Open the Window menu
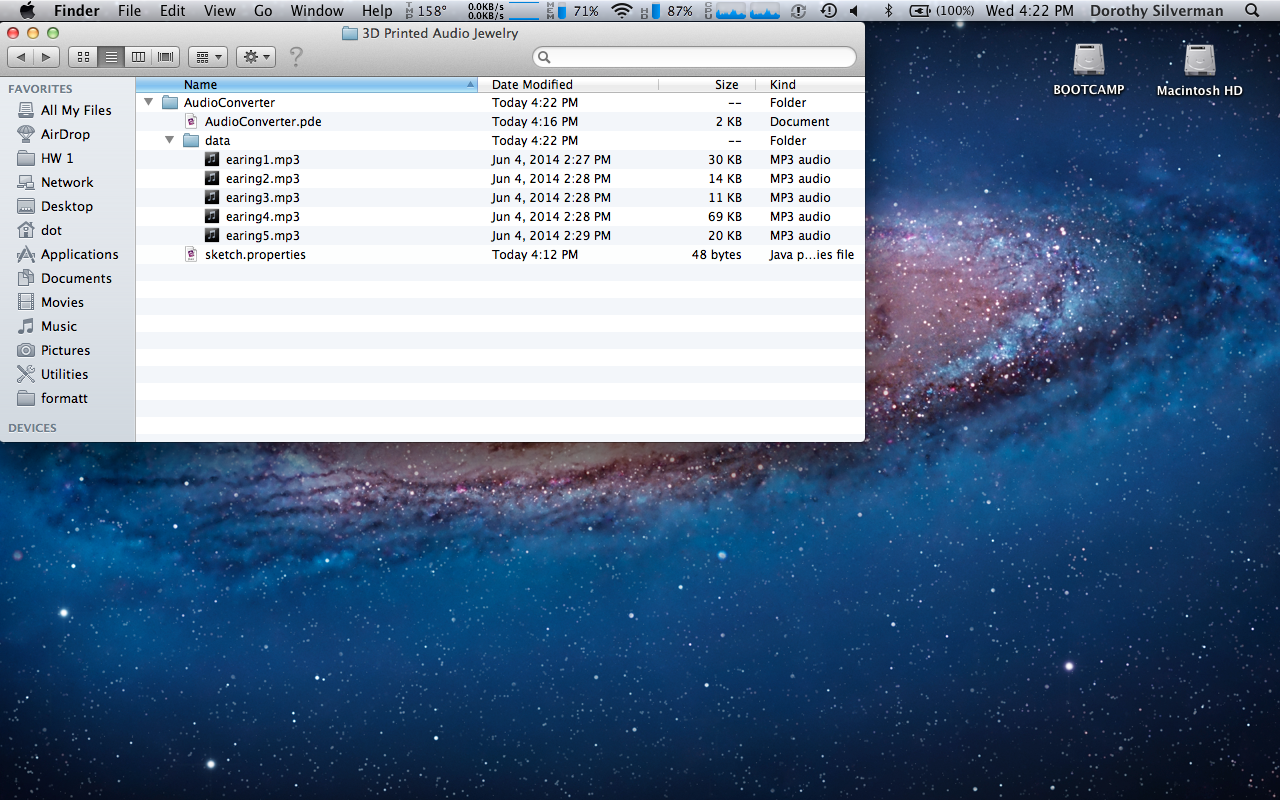This screenshot has width=1280, height=800. click(x=317, y=11)
